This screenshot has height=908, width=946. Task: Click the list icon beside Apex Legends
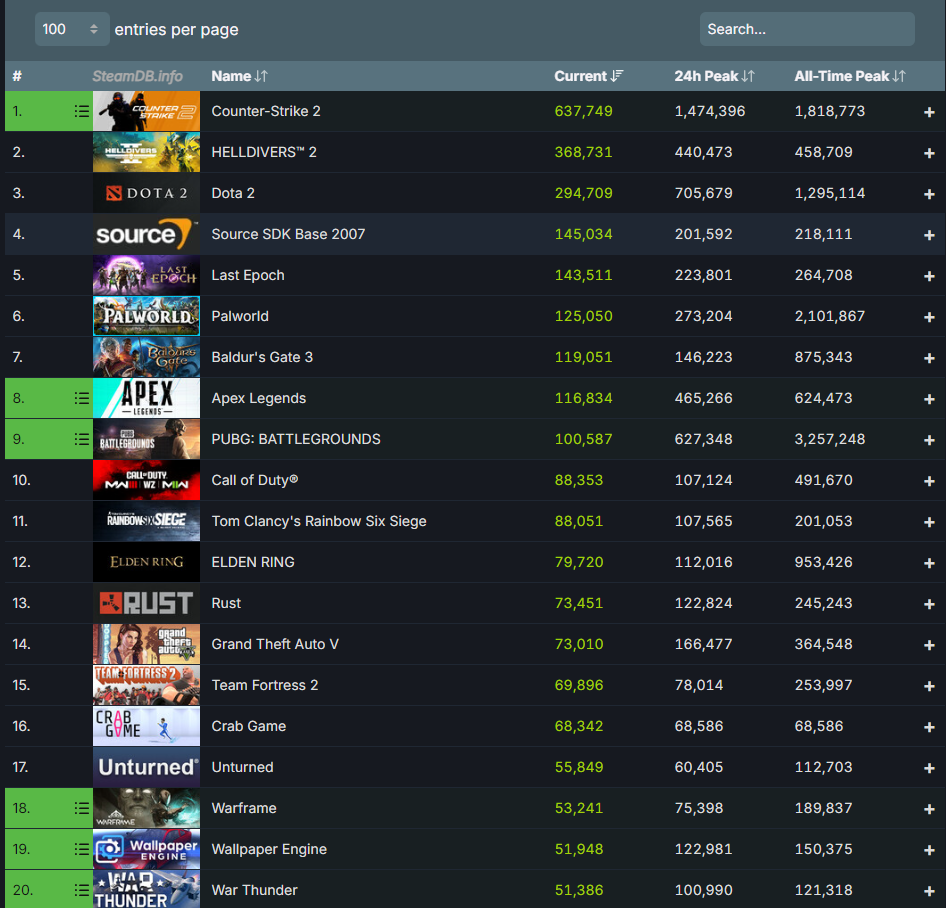pyautogui.click(x=81, y=398)
